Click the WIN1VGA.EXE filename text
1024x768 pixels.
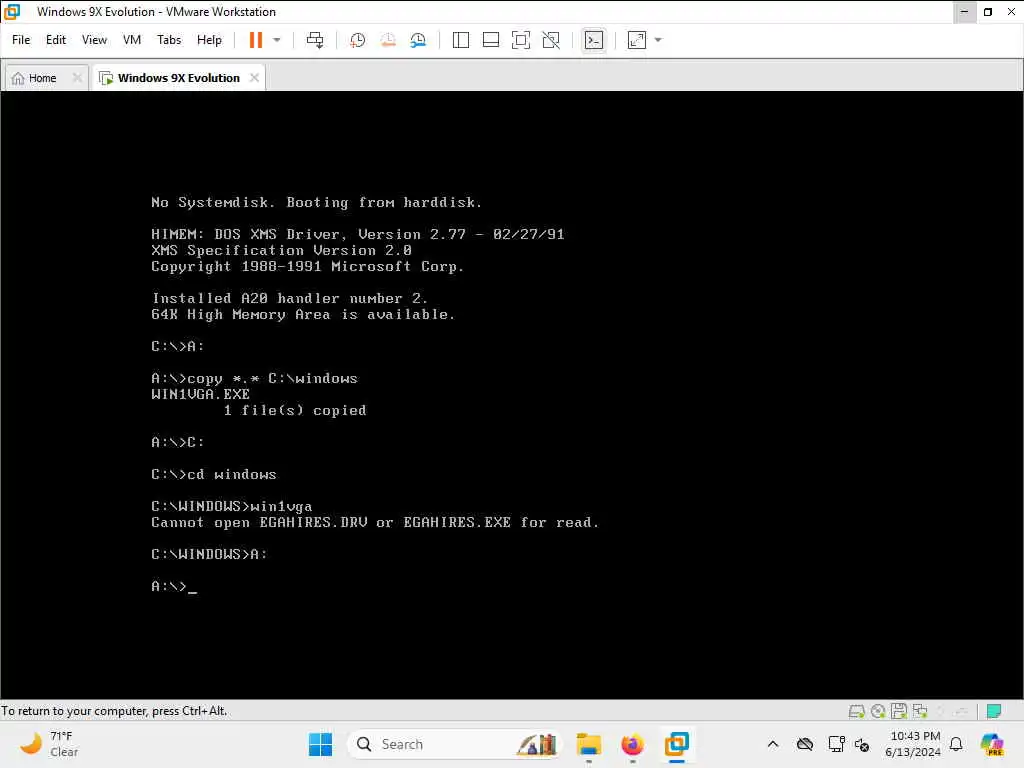[200, 394]
